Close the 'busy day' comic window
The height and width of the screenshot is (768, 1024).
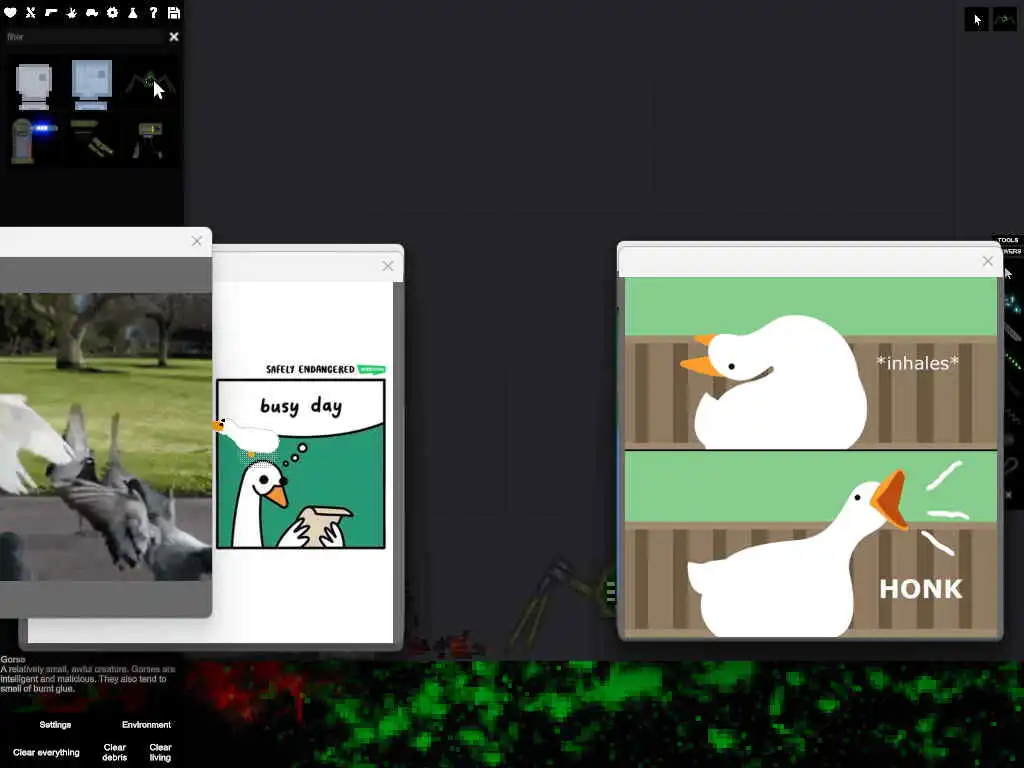[388, 266]
